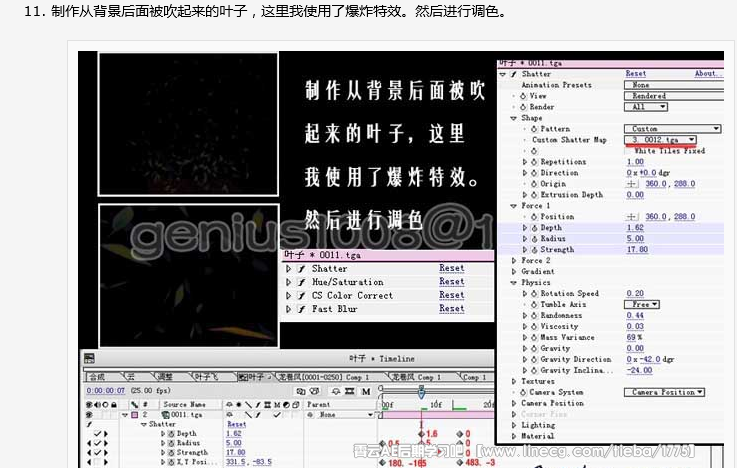Collapse the Physics group
This screenshot has height=468, width=737.
(514, 282)
